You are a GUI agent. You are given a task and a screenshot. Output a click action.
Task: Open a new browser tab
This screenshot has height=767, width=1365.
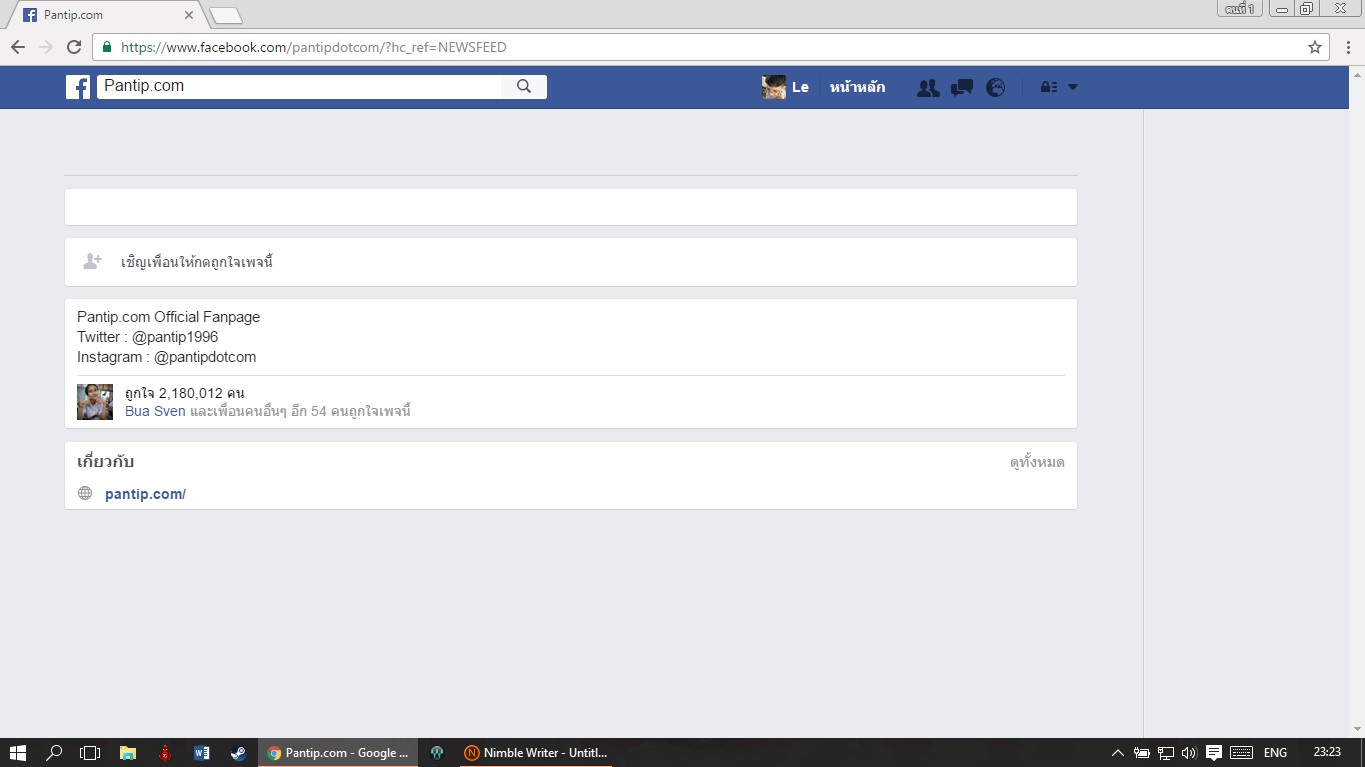coord(226,15)
